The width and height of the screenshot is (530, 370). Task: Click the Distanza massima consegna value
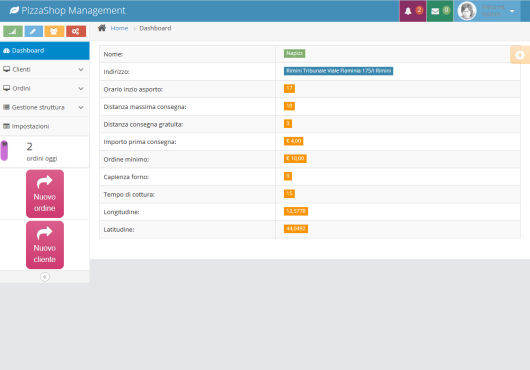coord(289,106)
